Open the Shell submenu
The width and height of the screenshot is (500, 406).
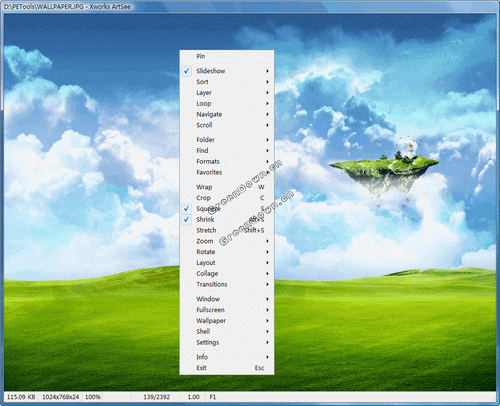(227, 331)
